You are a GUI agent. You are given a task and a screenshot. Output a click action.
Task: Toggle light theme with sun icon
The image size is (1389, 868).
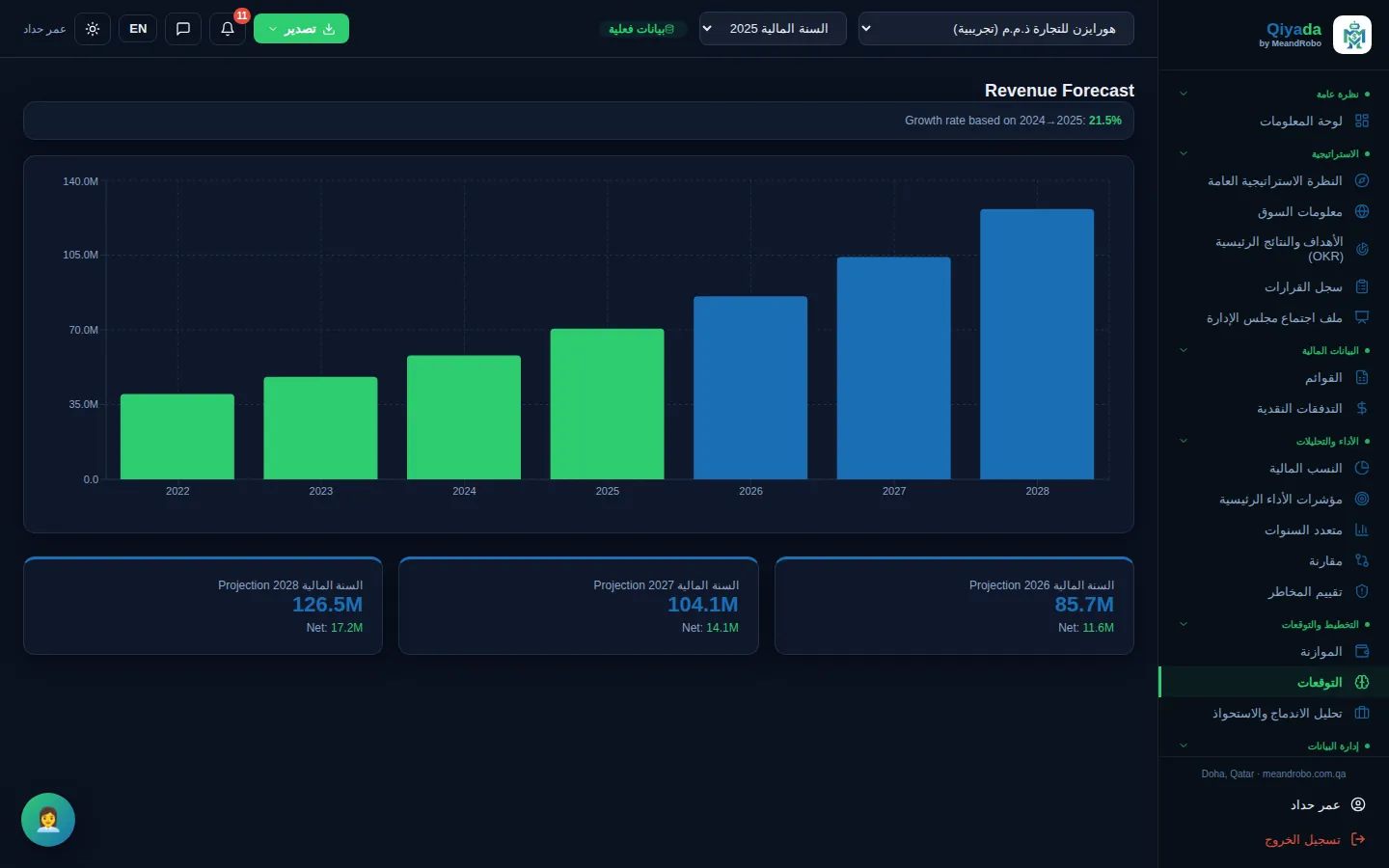(x=93, y=29)
